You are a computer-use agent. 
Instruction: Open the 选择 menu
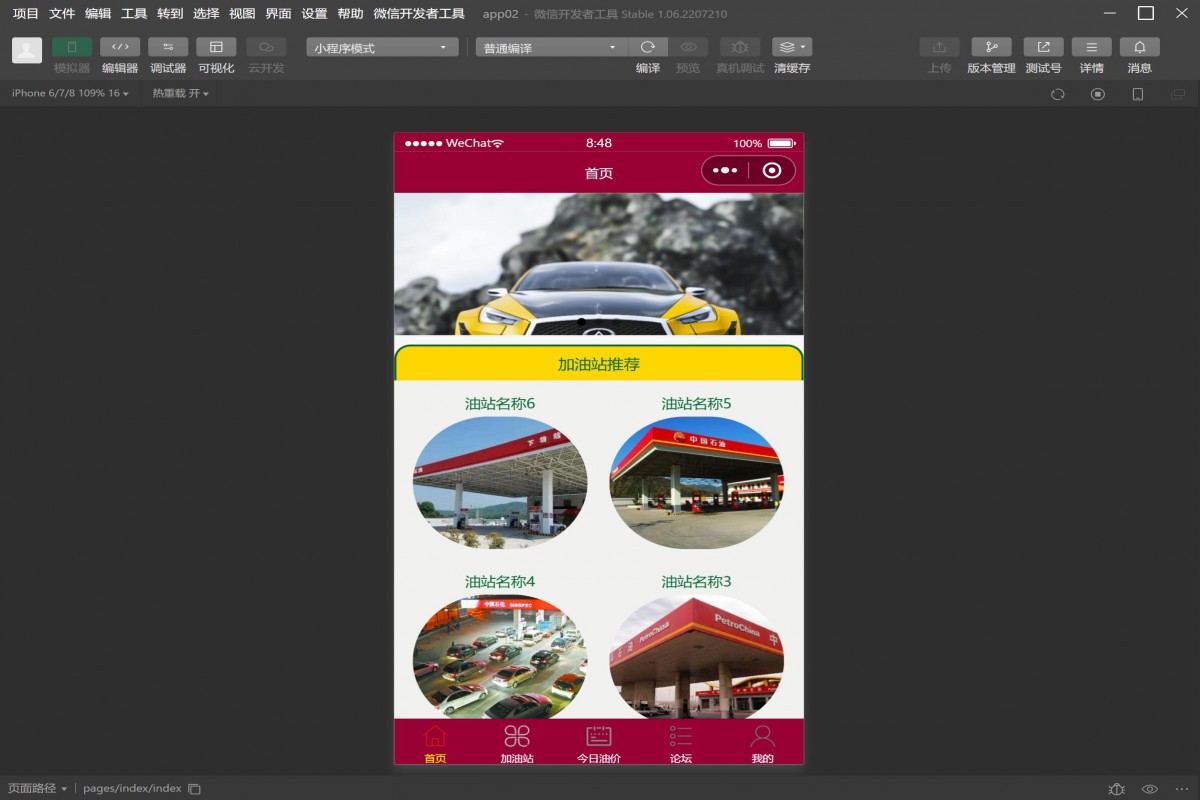(x=206, y=14)
